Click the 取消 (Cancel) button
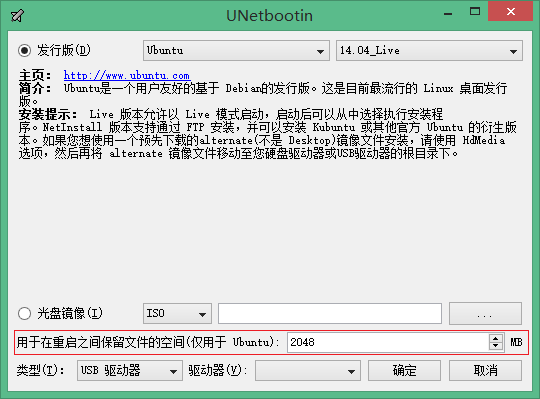Image resolution: width=540 pixels, height=399 pixels. click(485, 371)
